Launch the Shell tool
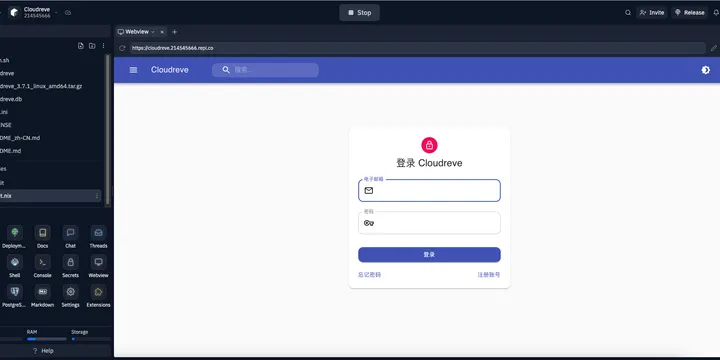The image size is (720, 360). [15, 262]
